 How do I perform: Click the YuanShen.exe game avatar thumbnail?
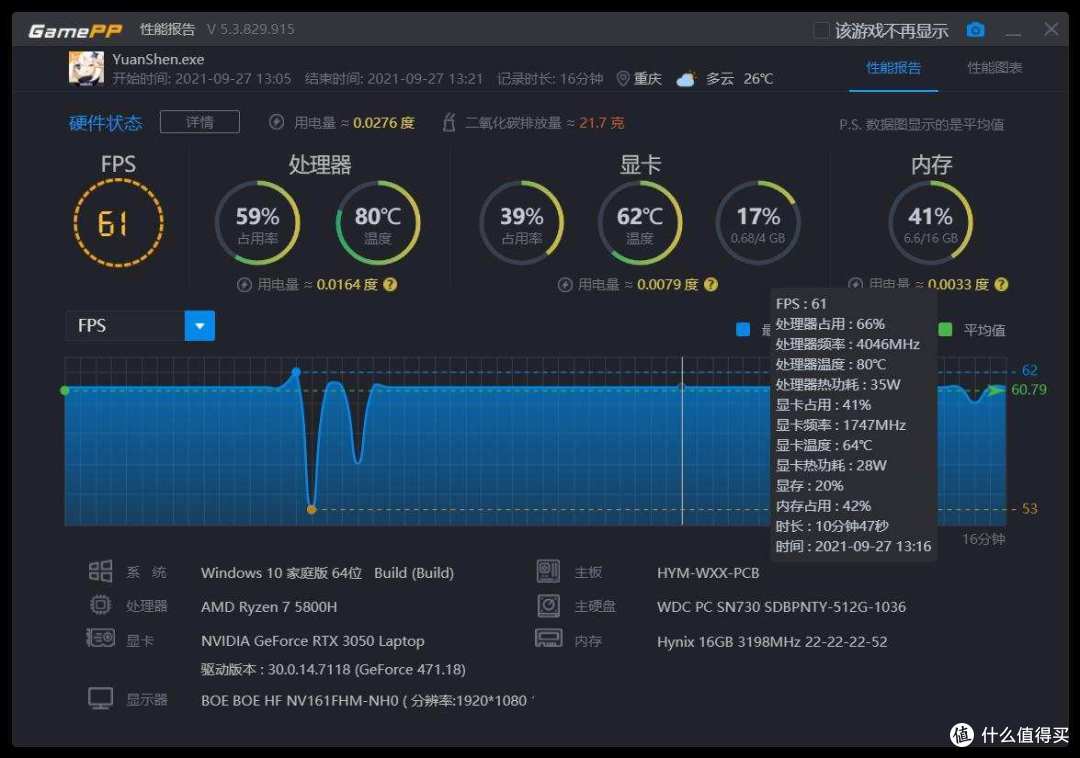point(86,68)
